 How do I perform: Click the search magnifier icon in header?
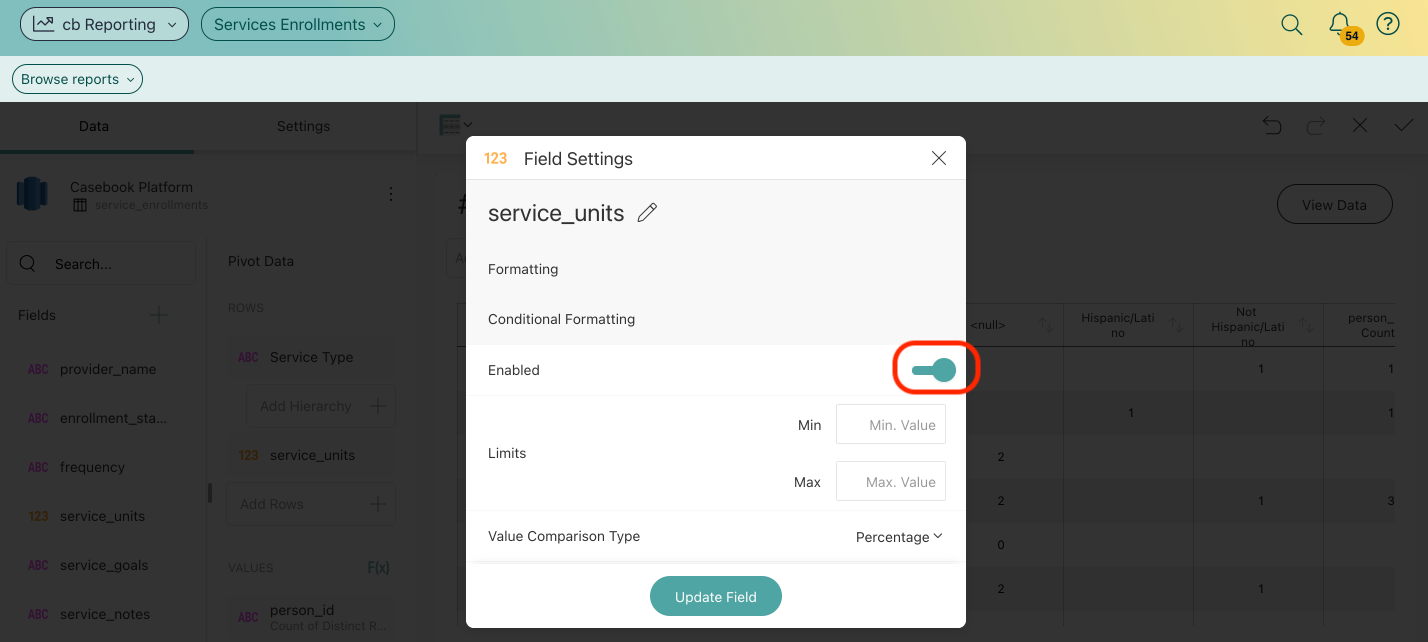(x=1292, y=25)
